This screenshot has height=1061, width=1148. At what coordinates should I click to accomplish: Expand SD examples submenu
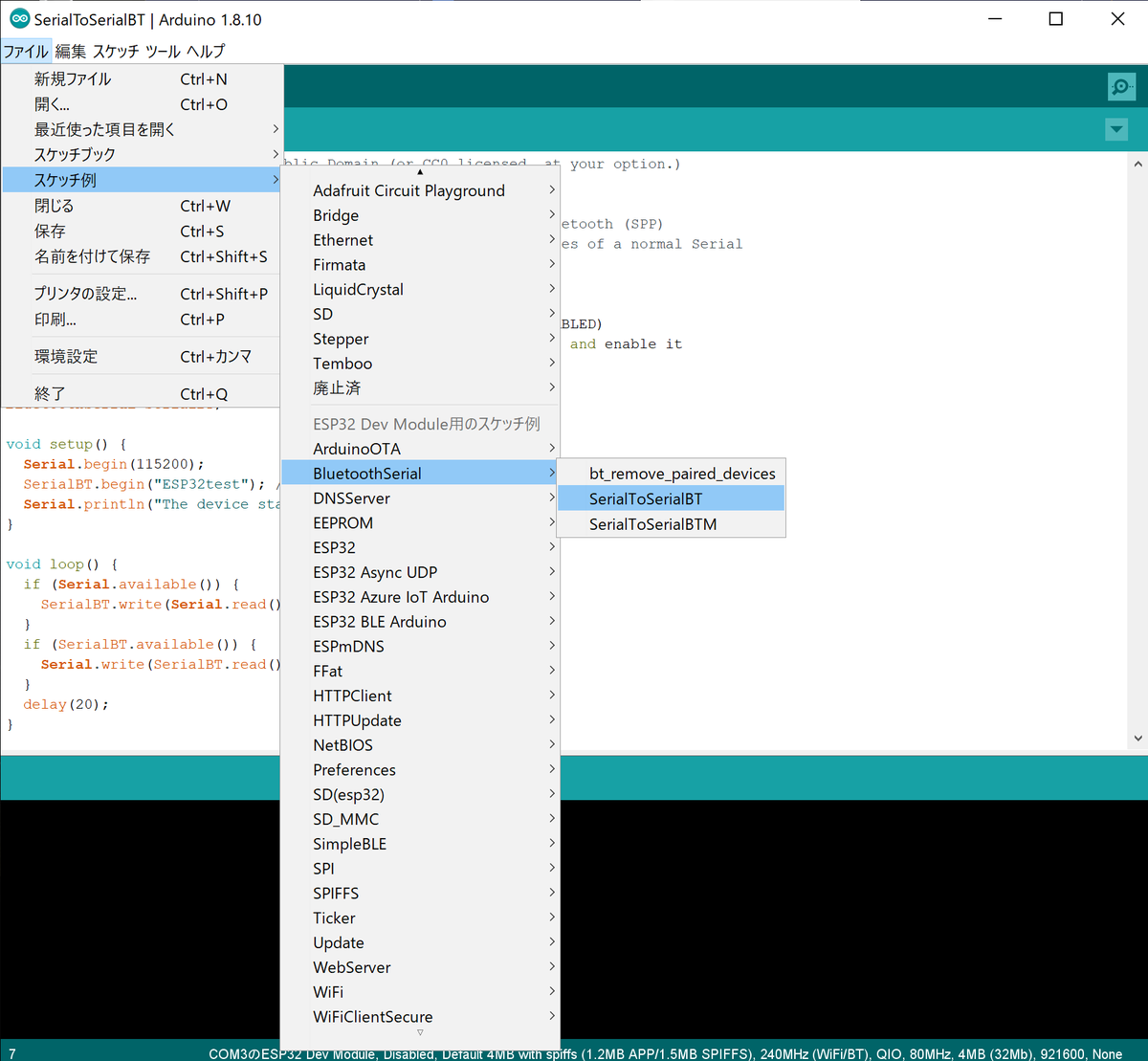(x=420, y=314)
